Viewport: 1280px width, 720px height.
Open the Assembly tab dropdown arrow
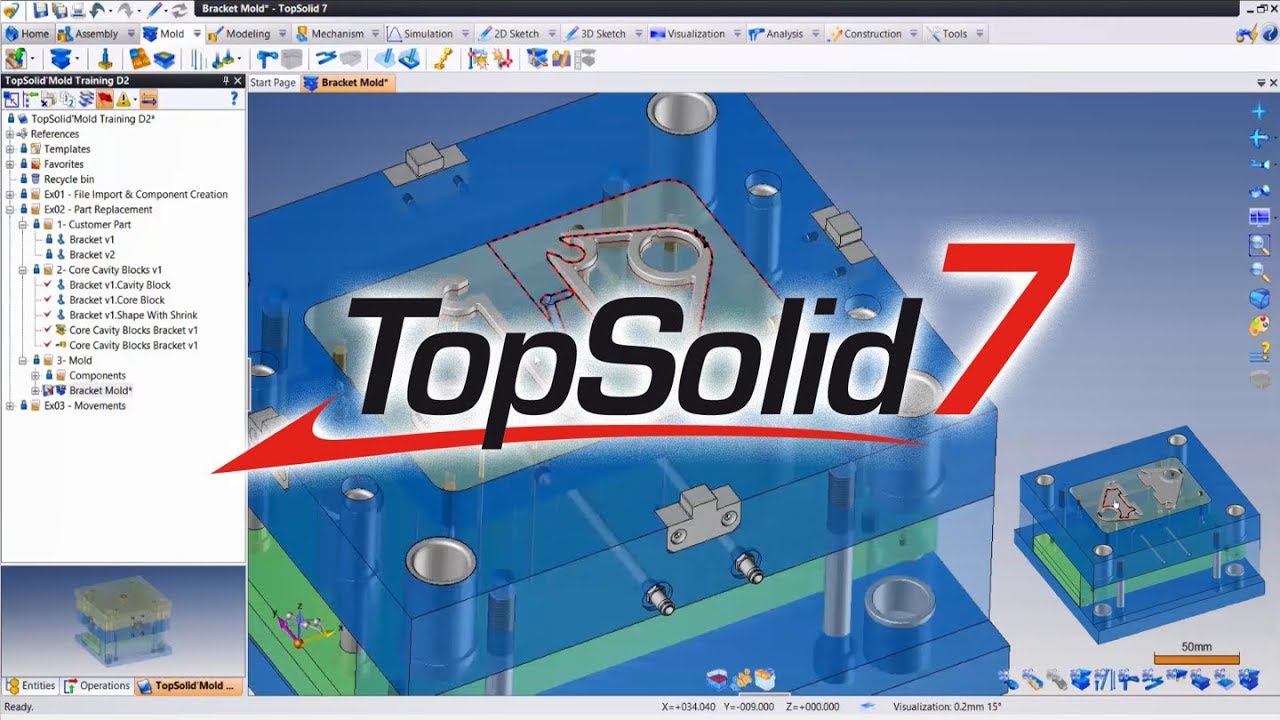(x=131, y=34)
